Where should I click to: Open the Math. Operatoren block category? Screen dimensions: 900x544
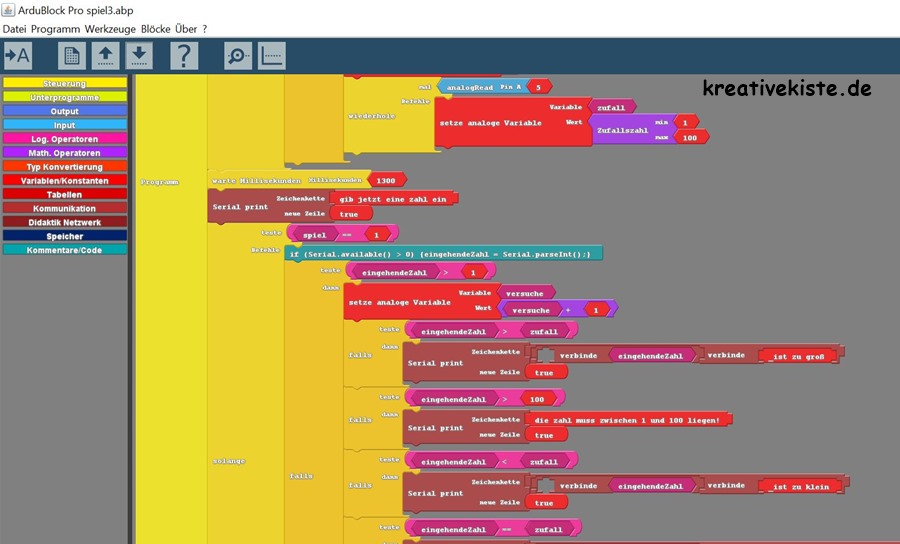pos(64,153)
